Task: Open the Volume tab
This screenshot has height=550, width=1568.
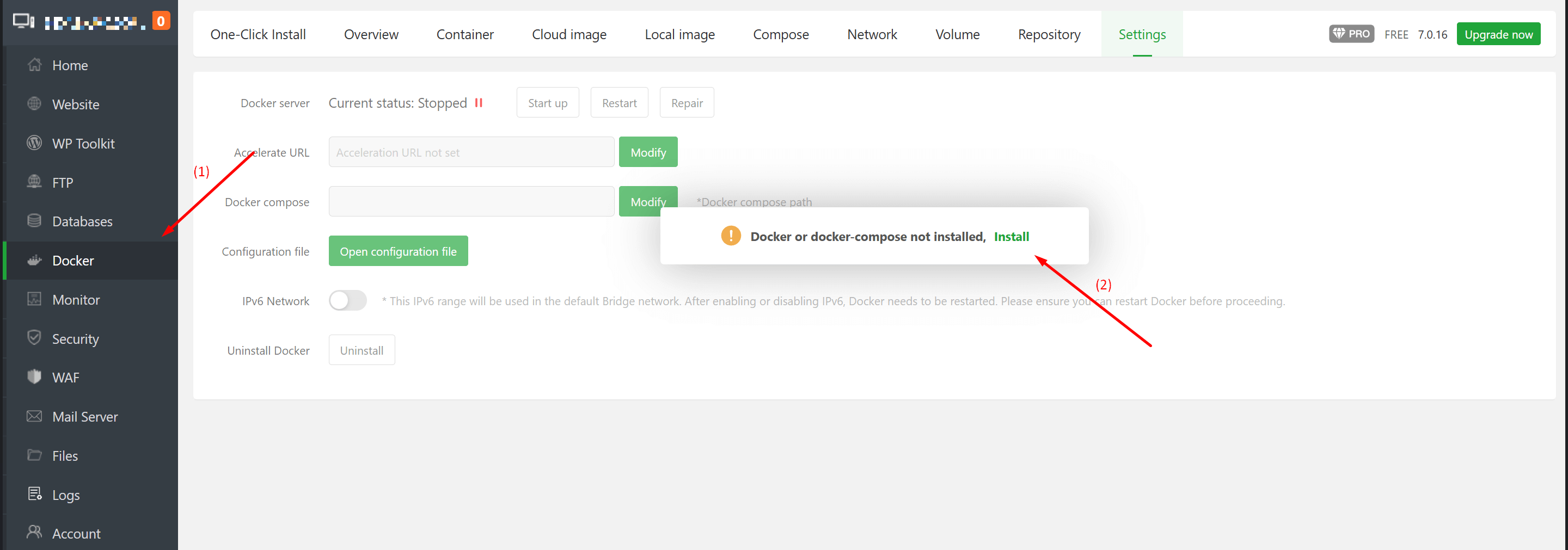Action: (x=957, y=34)
